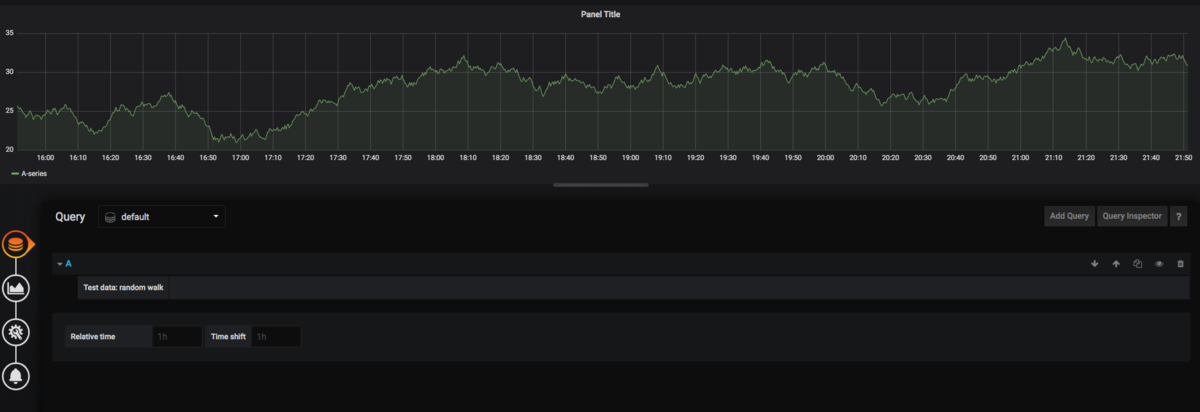Delete query A with trash icon
1200x412 pixels.
[1181, 264]
